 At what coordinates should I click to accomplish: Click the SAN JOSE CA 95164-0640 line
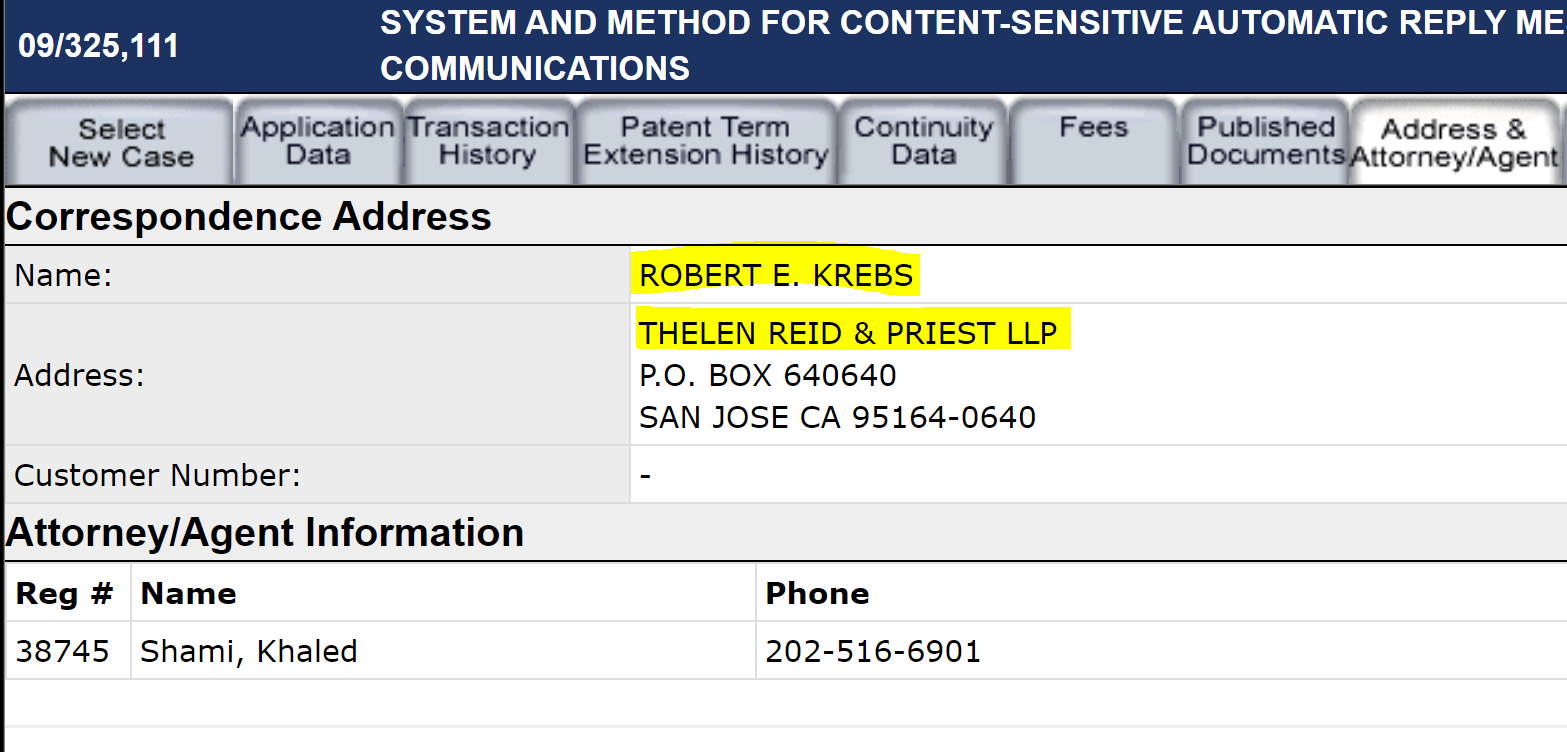(837, 417)
